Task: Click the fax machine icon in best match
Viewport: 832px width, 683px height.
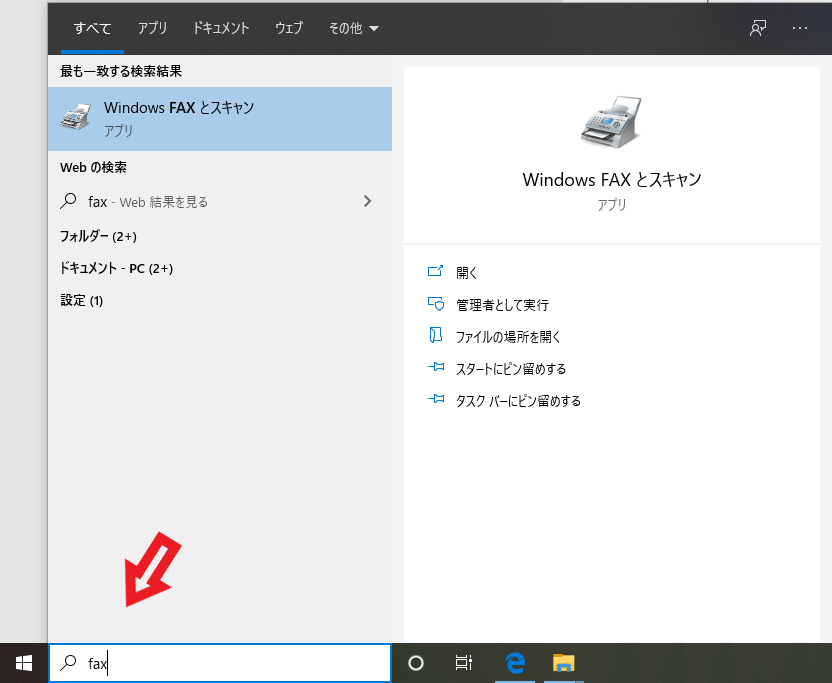Action: [x=76, y=117]
